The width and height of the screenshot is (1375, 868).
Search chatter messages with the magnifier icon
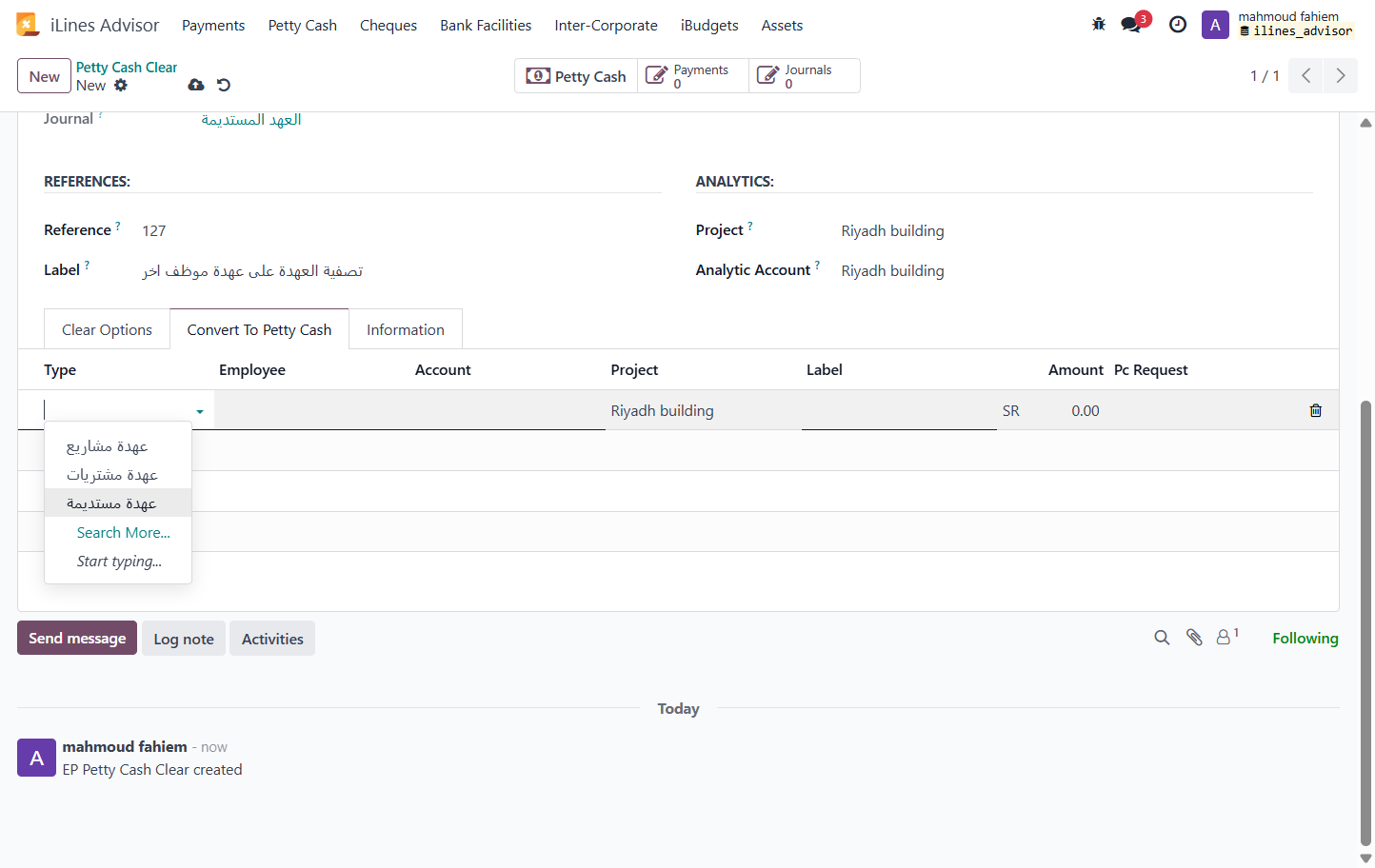(x=1162, y=638)
